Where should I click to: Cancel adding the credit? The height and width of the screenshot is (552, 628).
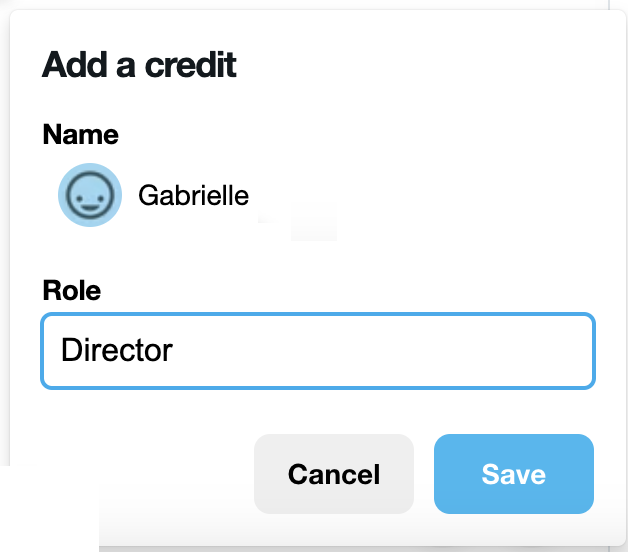pyautogui.click(x=333, y=473)
